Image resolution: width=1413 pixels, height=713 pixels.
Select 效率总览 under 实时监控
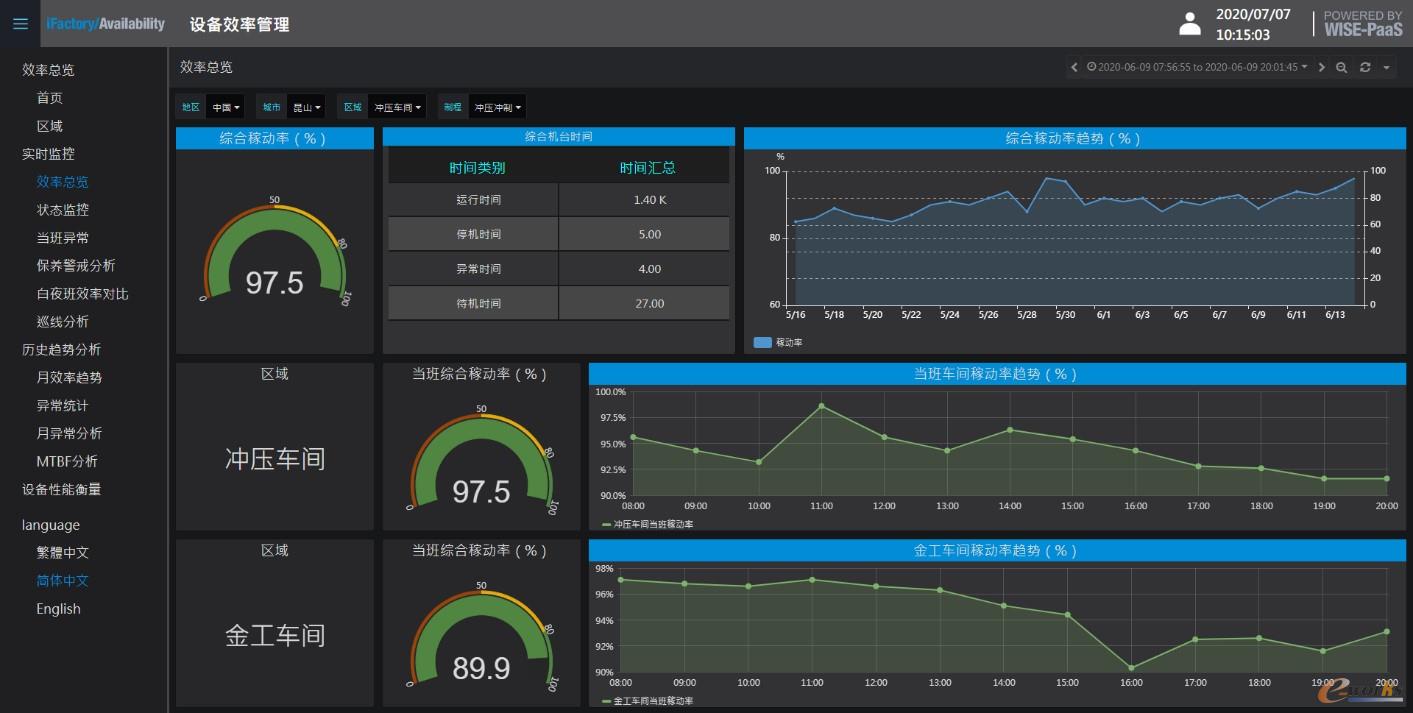click(63, 182)
